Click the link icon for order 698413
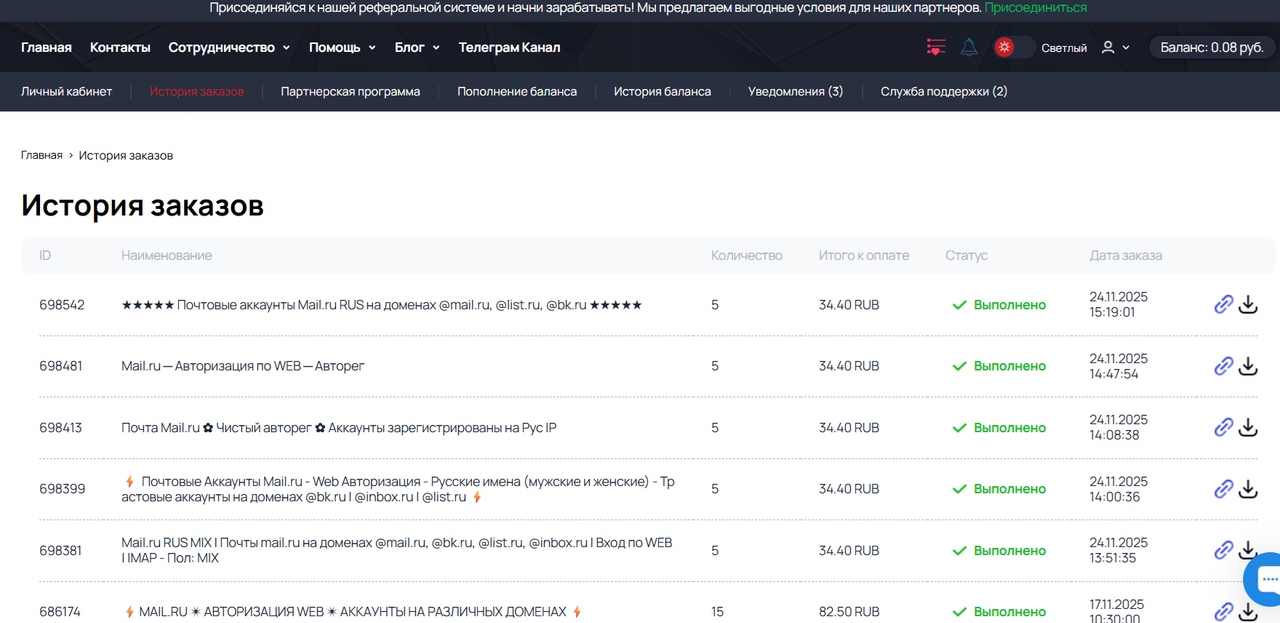 [x=1223, y=427]
